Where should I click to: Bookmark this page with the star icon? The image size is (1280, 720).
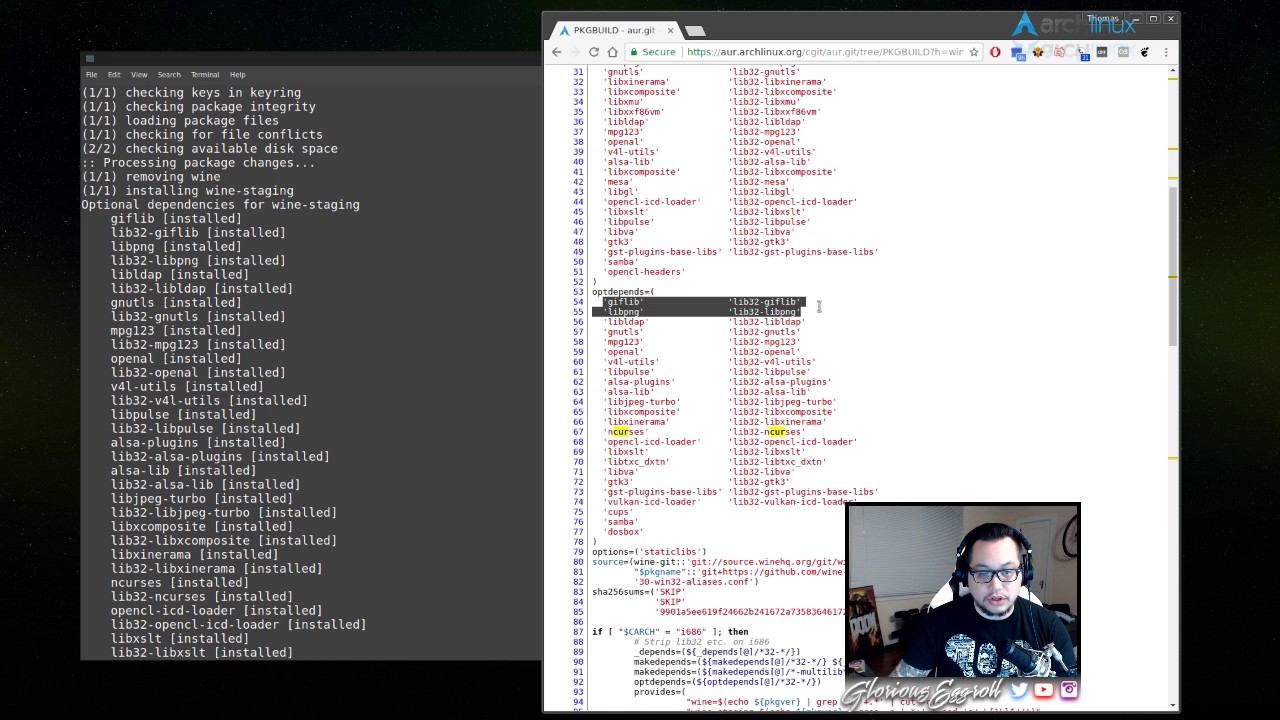point(973,52)
